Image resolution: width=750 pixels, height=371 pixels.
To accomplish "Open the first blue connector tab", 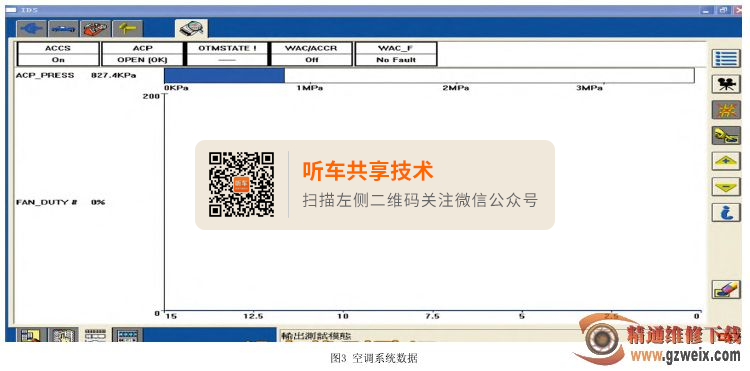I will coord(32,29).
